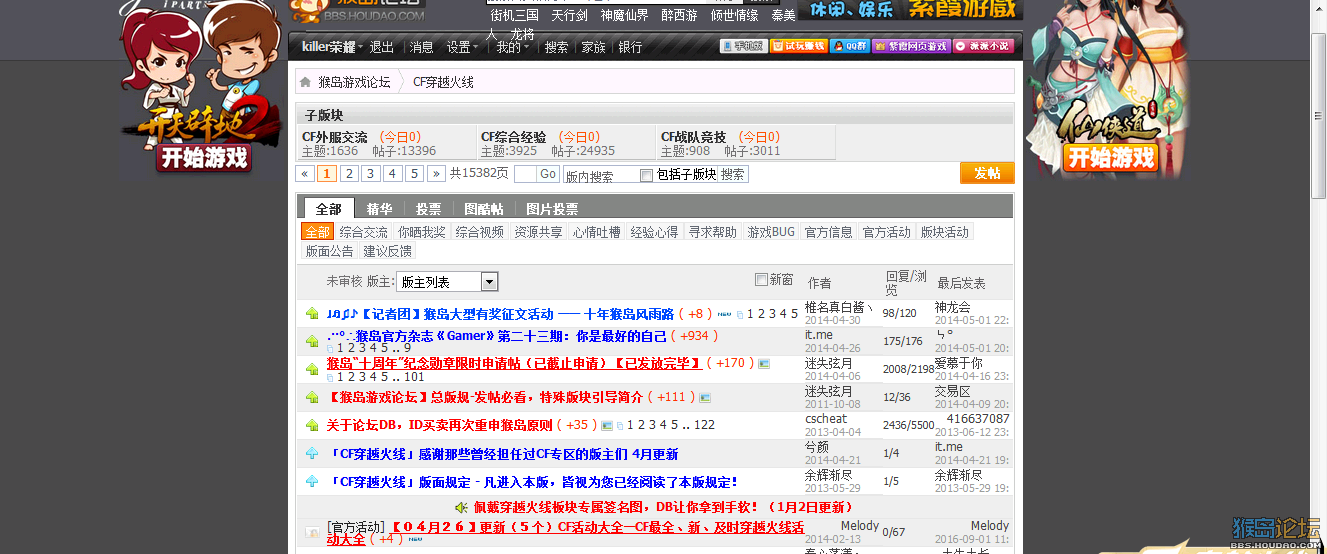Viewport: 1327px width, 554px height.
Task: Switch to the 投票 tab
Action: click(x=428, y=209)
